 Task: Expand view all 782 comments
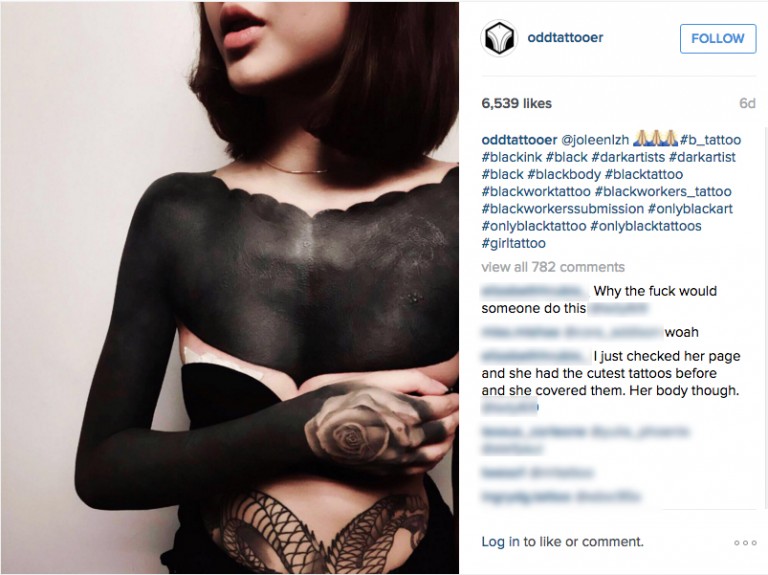(x=553, y=267)
